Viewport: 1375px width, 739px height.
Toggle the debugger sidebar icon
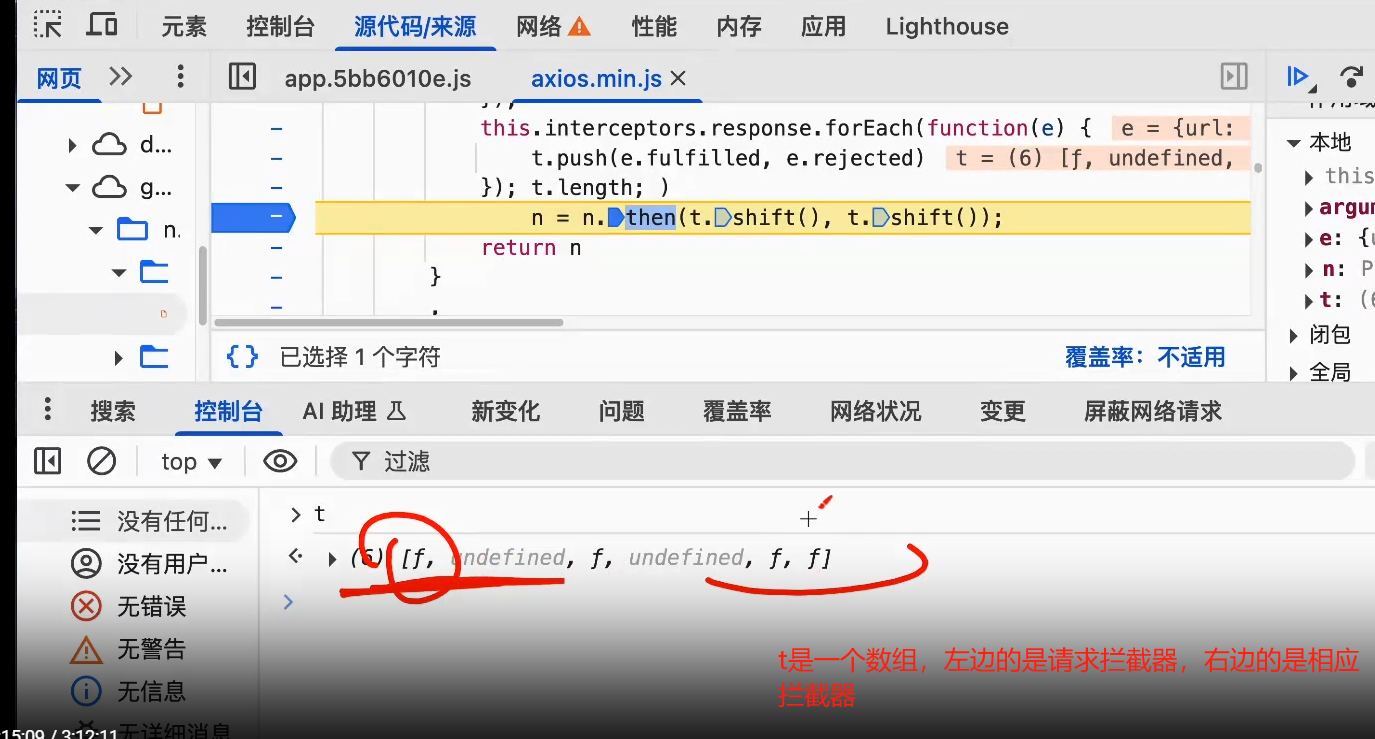tap(1234, 77)
